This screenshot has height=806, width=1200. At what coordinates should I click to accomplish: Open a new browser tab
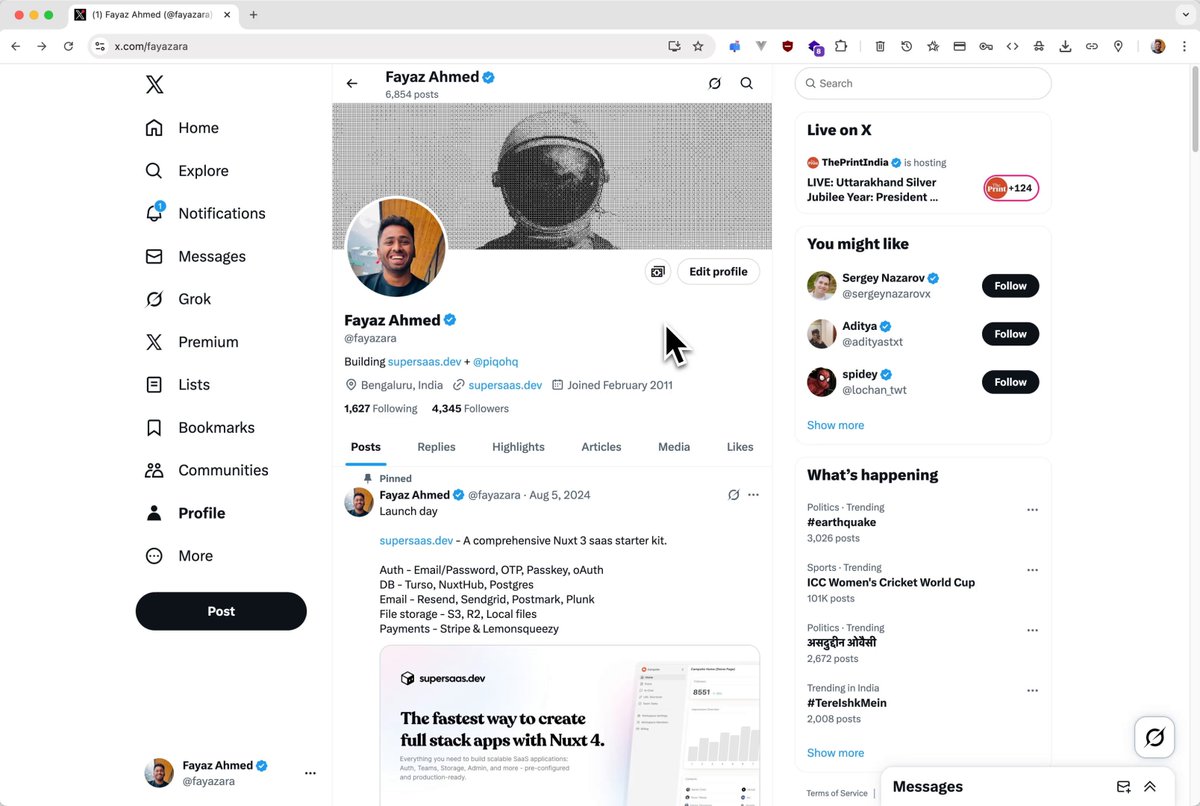[253, 15]
